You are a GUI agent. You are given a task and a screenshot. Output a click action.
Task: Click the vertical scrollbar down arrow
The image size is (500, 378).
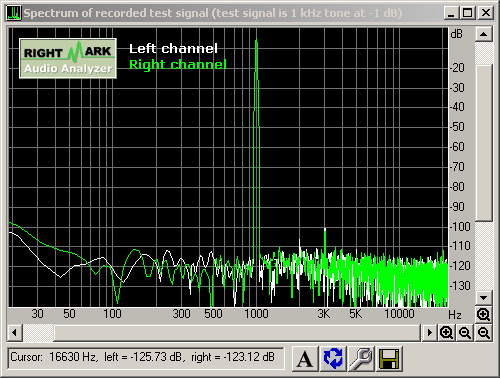[x=484, y=297]
